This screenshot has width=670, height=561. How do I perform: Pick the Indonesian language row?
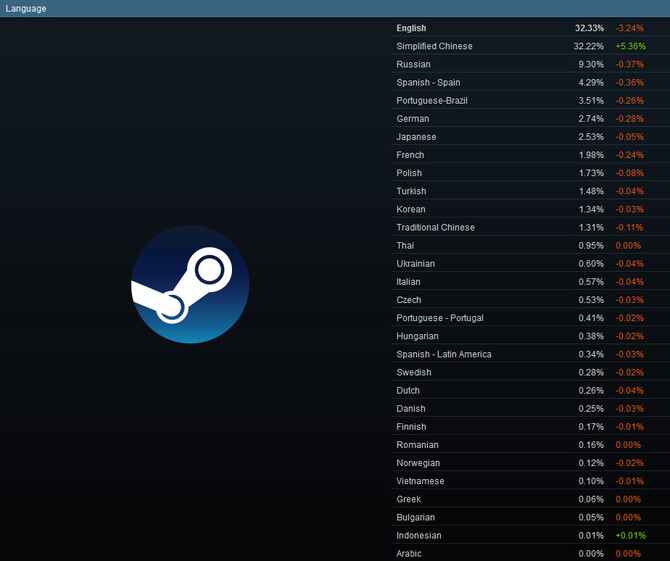pos(530,535)
